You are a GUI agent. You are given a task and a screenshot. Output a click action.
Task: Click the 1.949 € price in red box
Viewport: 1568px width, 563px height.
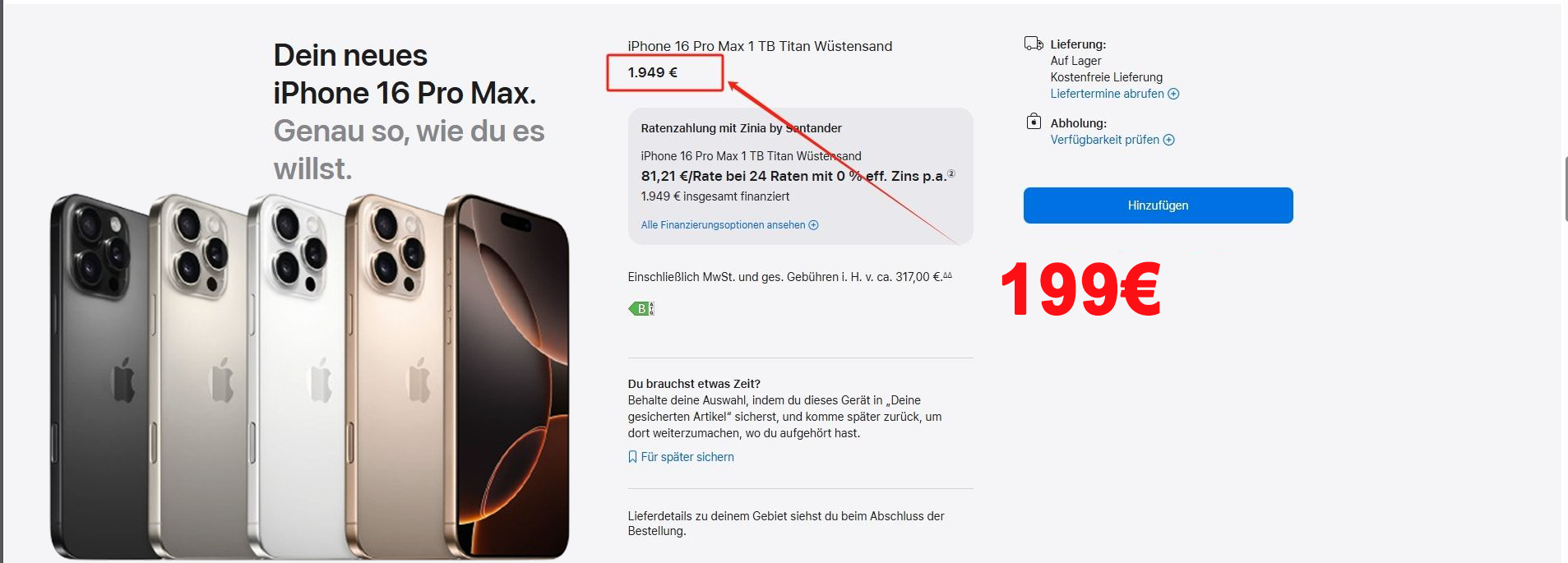pos(653,72)
